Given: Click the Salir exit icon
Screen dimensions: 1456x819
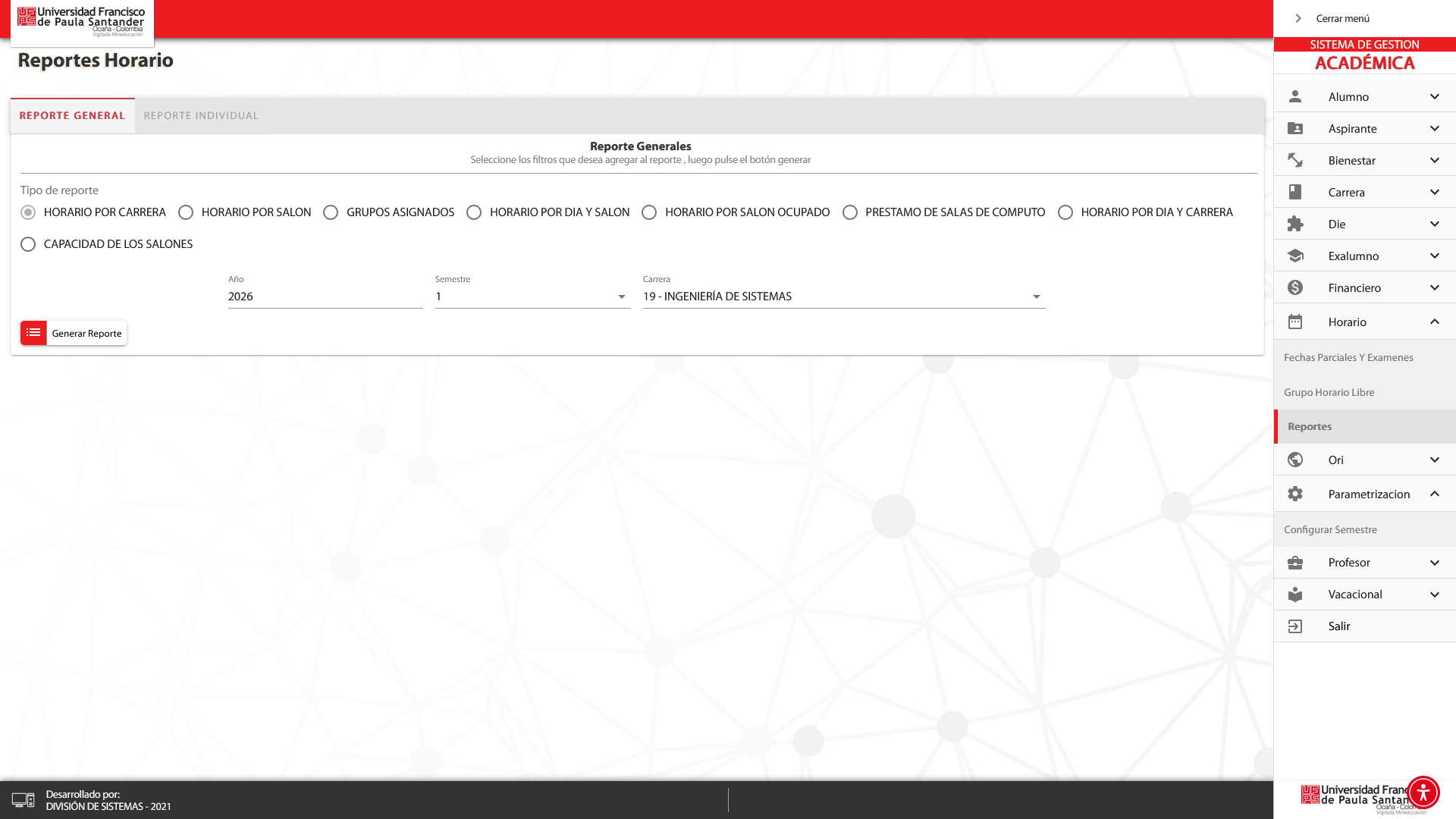Looking at the screenshot, I should coord(1295,626).
